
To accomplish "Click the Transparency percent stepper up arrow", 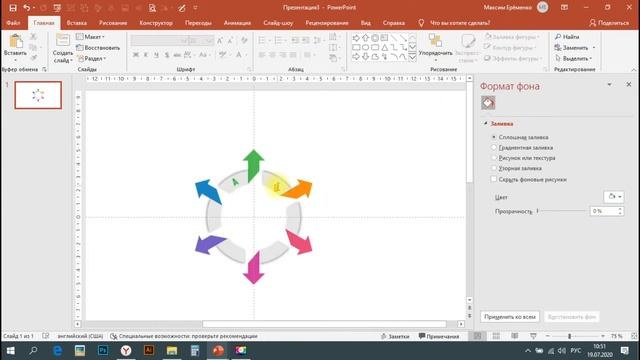I will pos(620,209).
